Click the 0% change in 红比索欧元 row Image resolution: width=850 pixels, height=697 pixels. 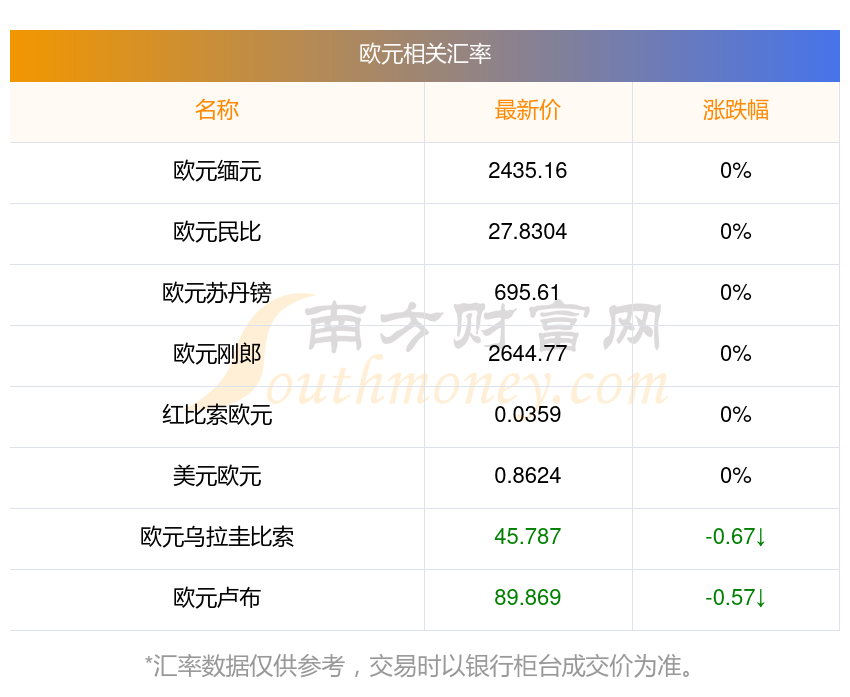click(x=736, y=415)
